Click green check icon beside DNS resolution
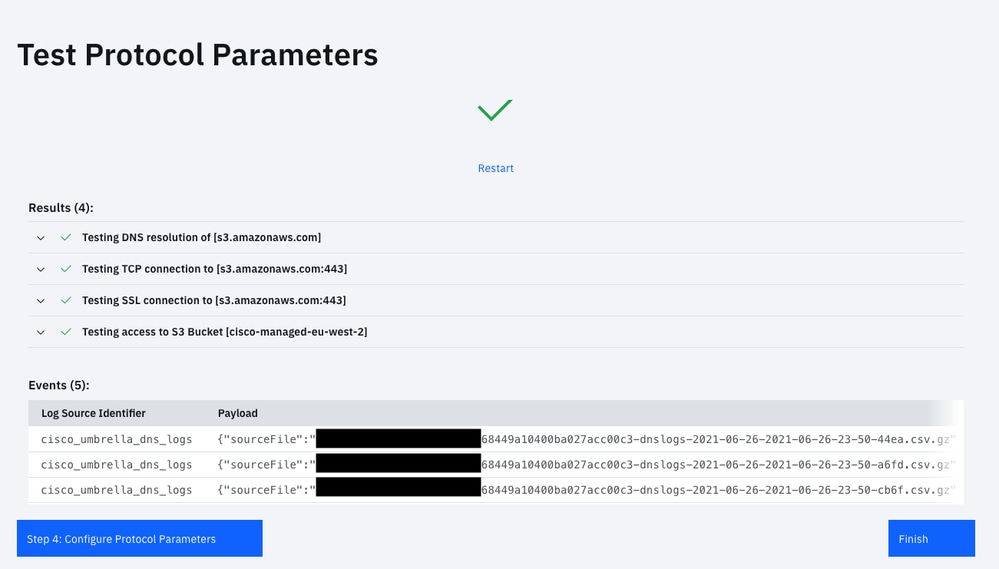 (66, 238)
